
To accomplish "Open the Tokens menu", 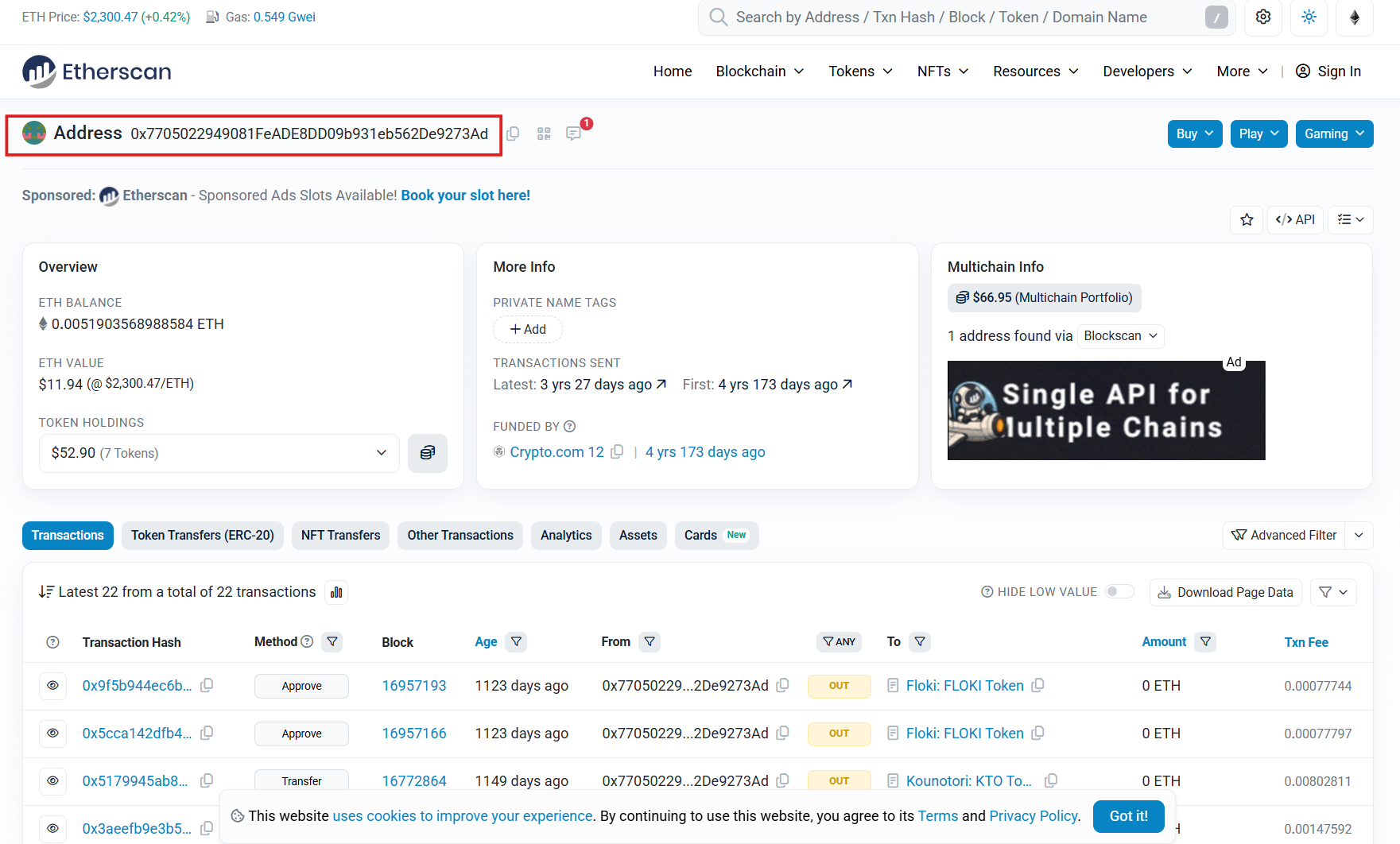I will coord(860,72).
